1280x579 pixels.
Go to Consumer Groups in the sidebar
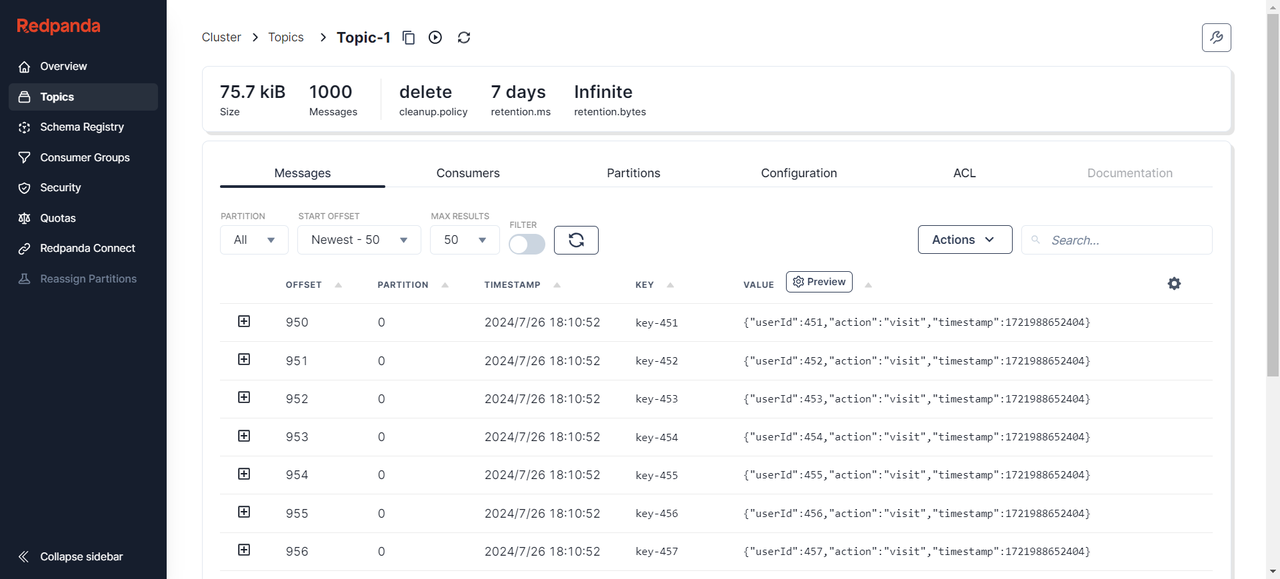tap(83, 157)
